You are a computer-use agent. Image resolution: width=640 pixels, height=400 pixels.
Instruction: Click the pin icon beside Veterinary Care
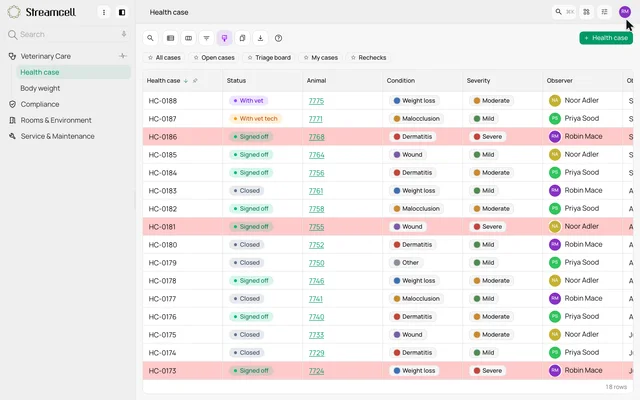[122, 56]
